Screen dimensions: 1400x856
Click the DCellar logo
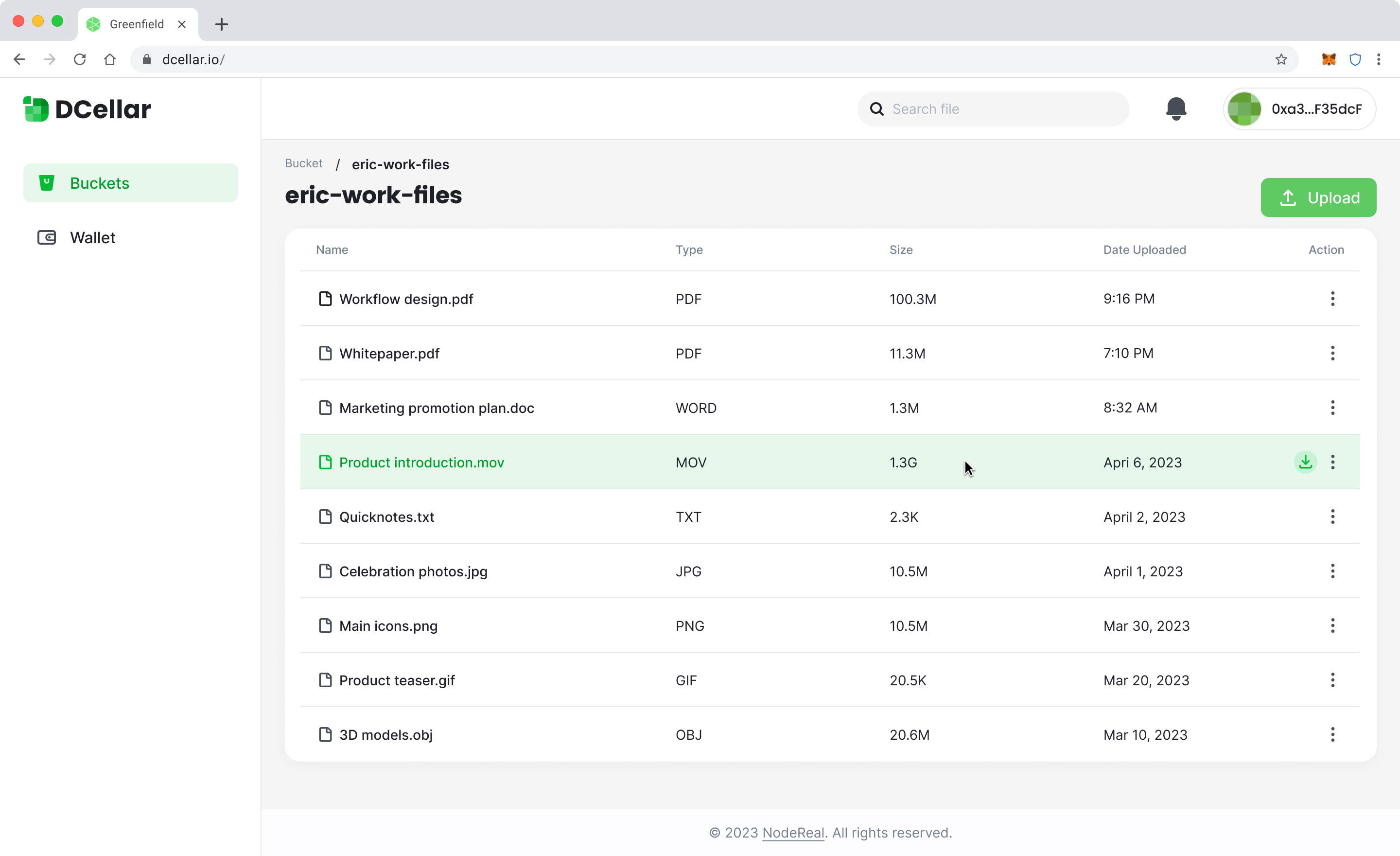pyautogui.click(x=87, y=109)
